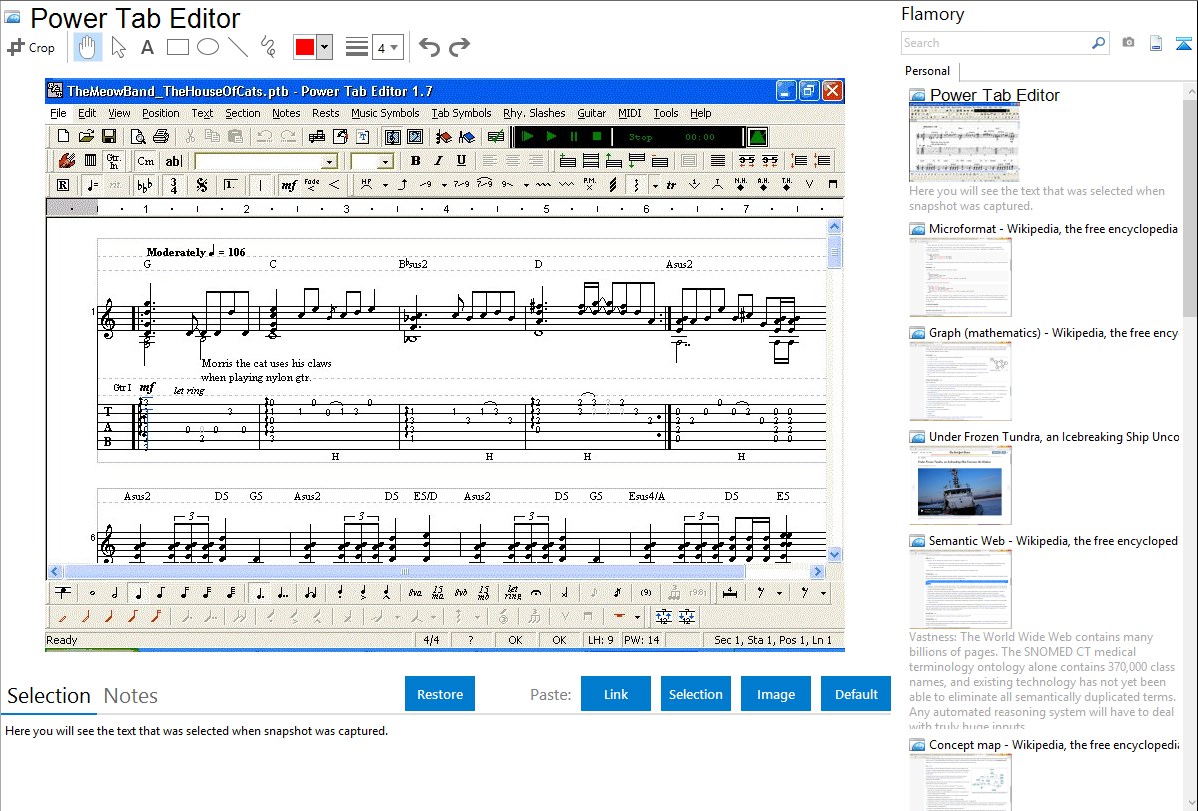The width and height of the screenshot is (1198, 811).
Task: Click the red color swatch
Action: point(305,47)
